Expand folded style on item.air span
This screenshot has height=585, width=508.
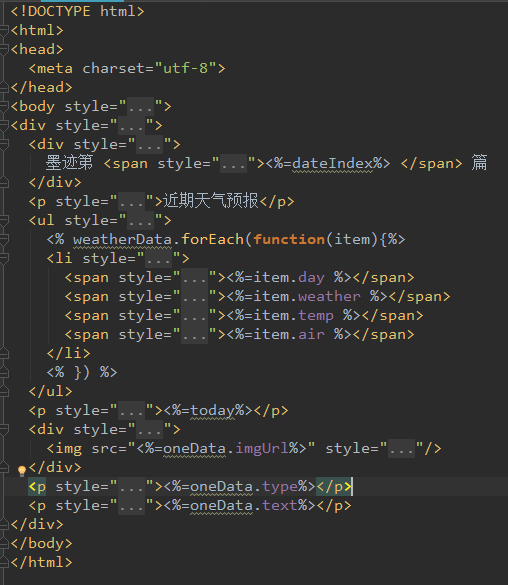[x=194, y=335]
